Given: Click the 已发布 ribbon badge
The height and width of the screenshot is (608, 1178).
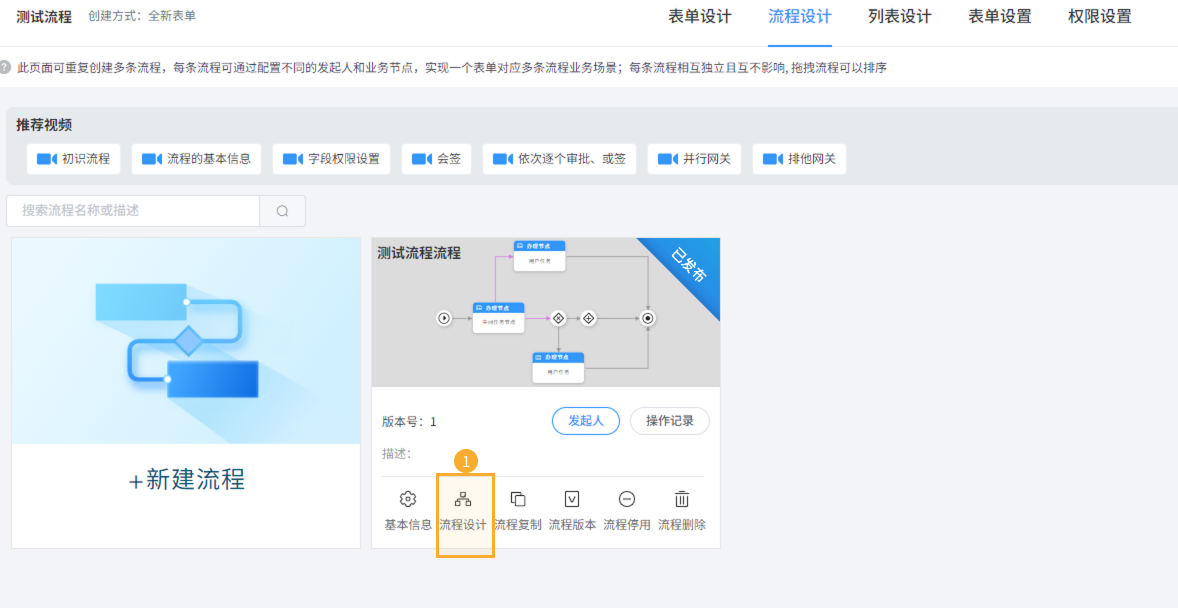Looking at the screenshot, I should pos(689,268).
